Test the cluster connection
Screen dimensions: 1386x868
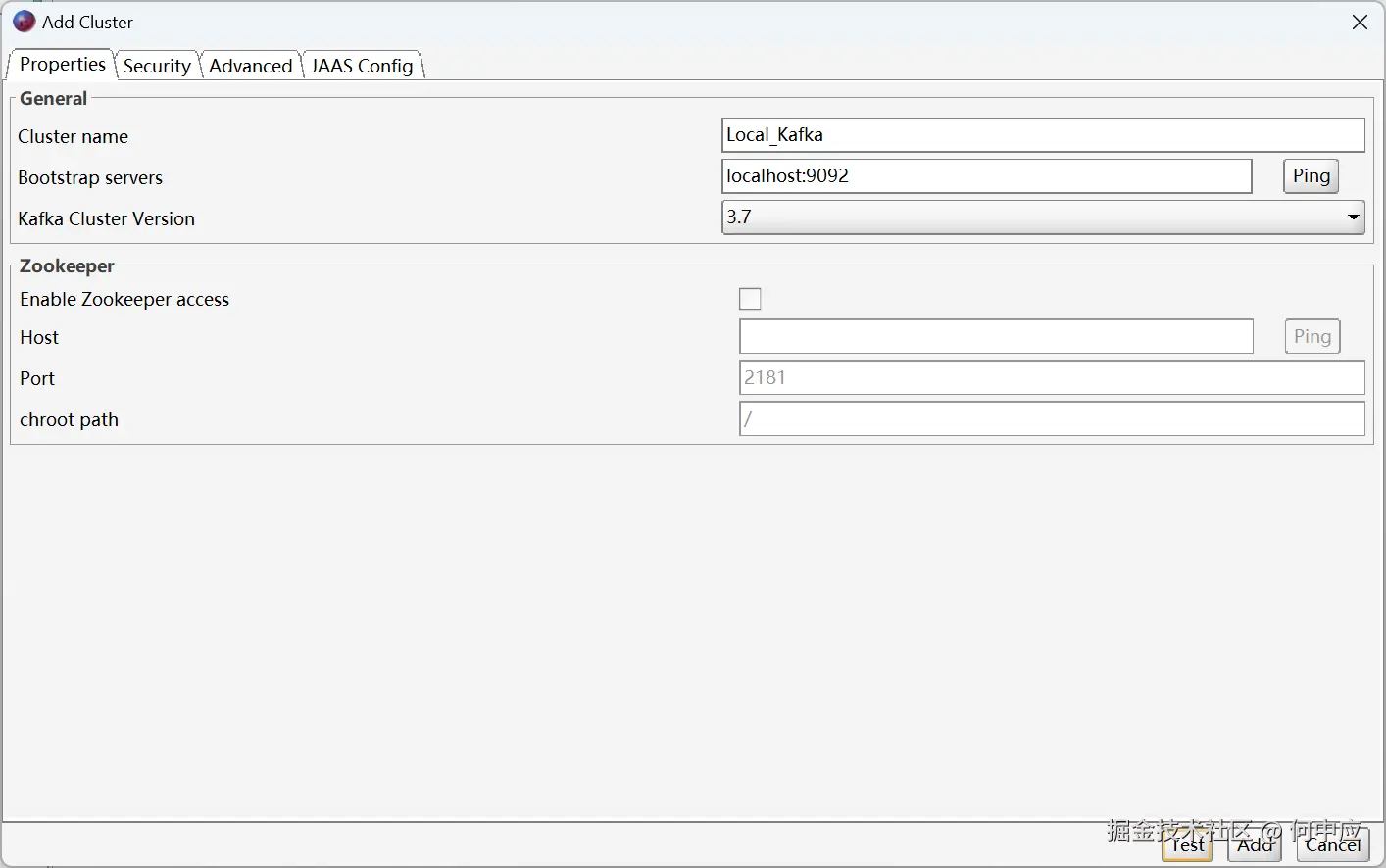pyautogui.click(x=1187, y=844)
